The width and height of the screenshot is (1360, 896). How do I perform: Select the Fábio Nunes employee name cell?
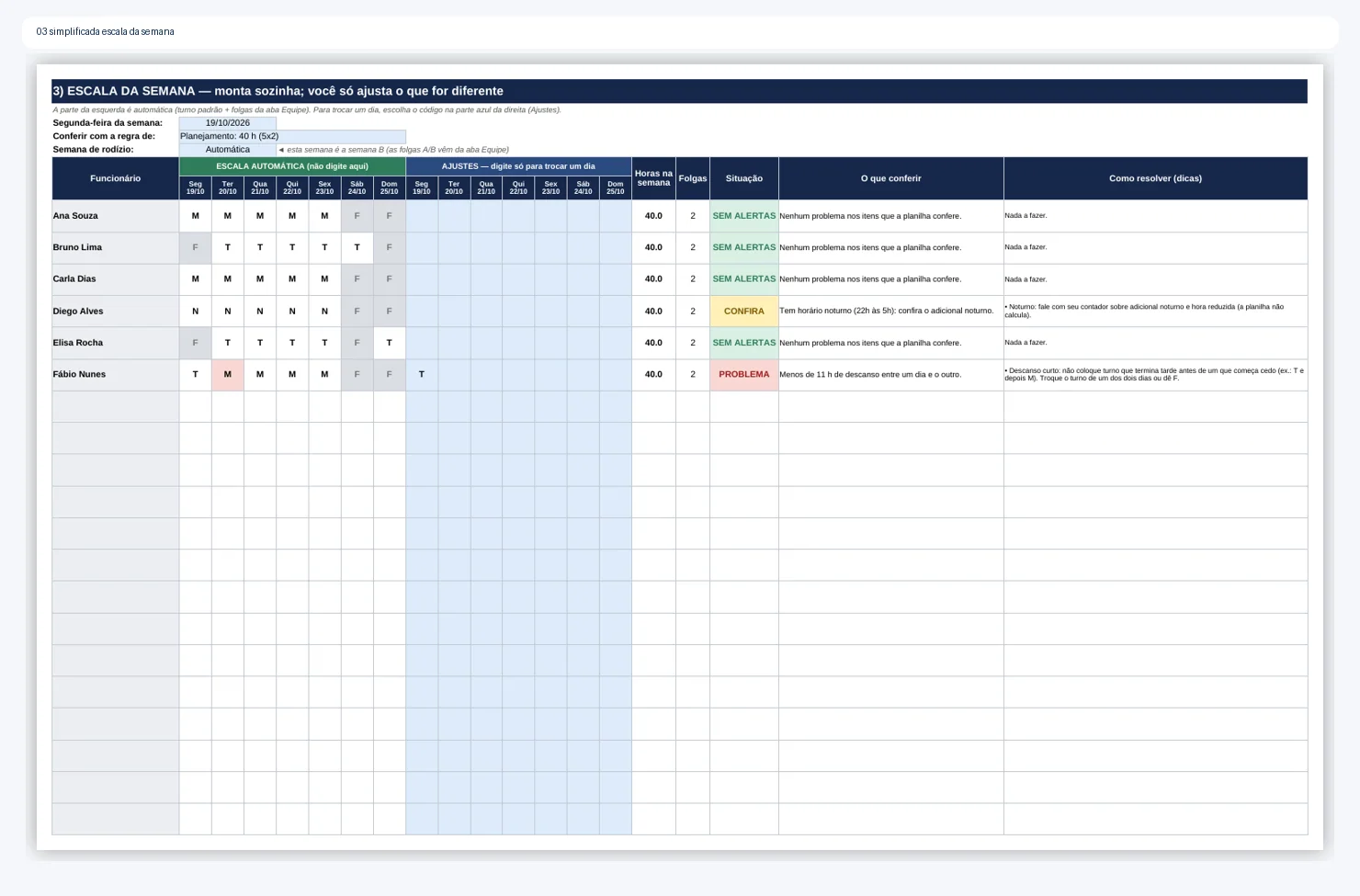tap(116, 375)
